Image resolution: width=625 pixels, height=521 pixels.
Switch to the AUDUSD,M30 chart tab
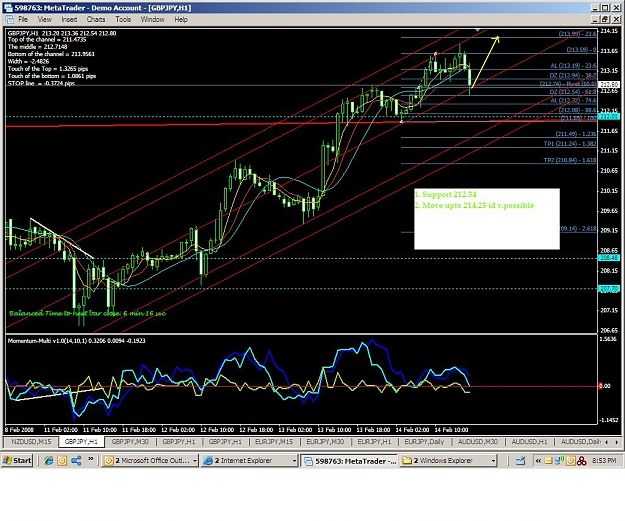(x=478, y=442)
